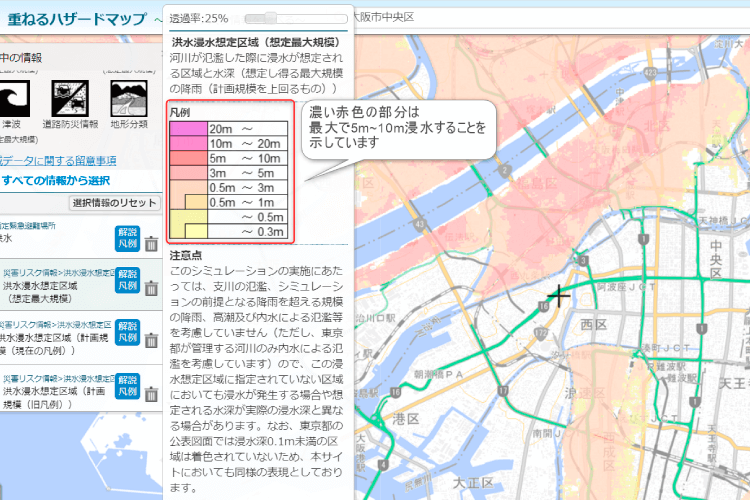Open 解説凡例 for 洪水浸水想定区域（想定最大規模）
This screenshot has height=500, width=750.
tap(128, 280)
